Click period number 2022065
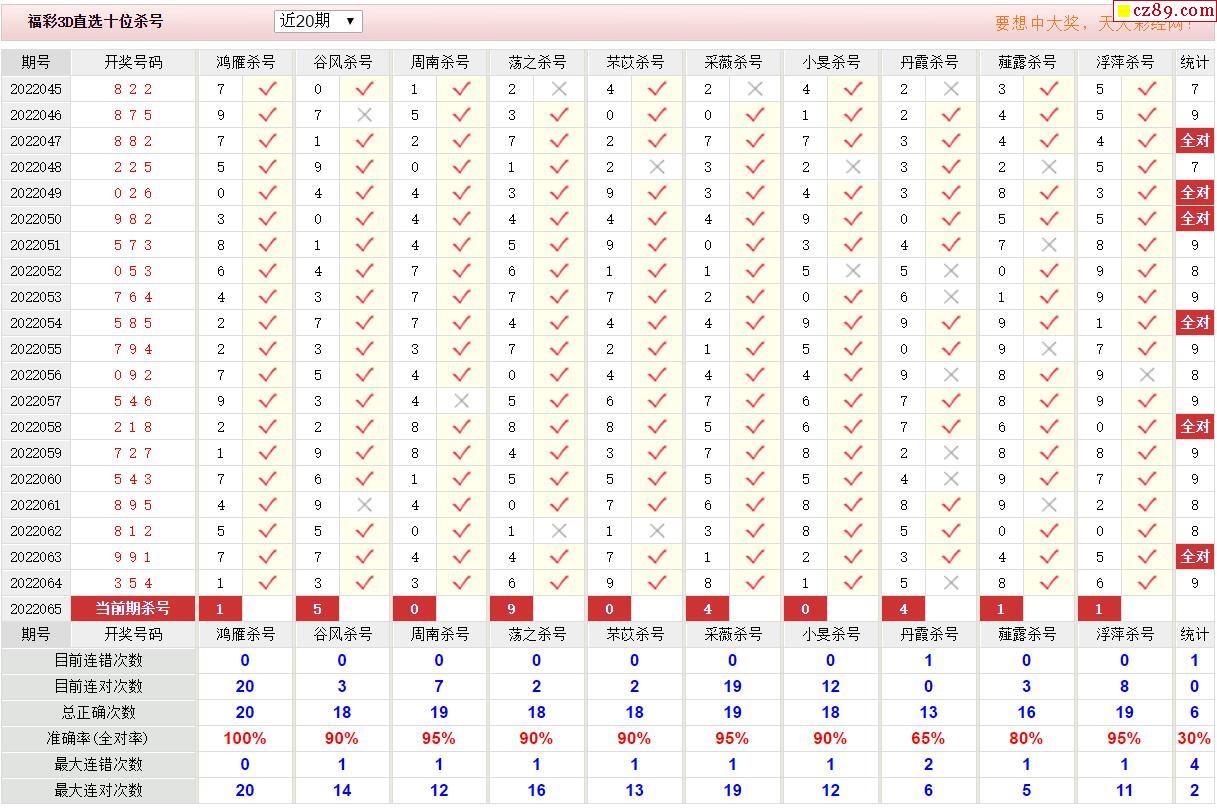Screen dimensions: 1217x808 coord(36,609)
